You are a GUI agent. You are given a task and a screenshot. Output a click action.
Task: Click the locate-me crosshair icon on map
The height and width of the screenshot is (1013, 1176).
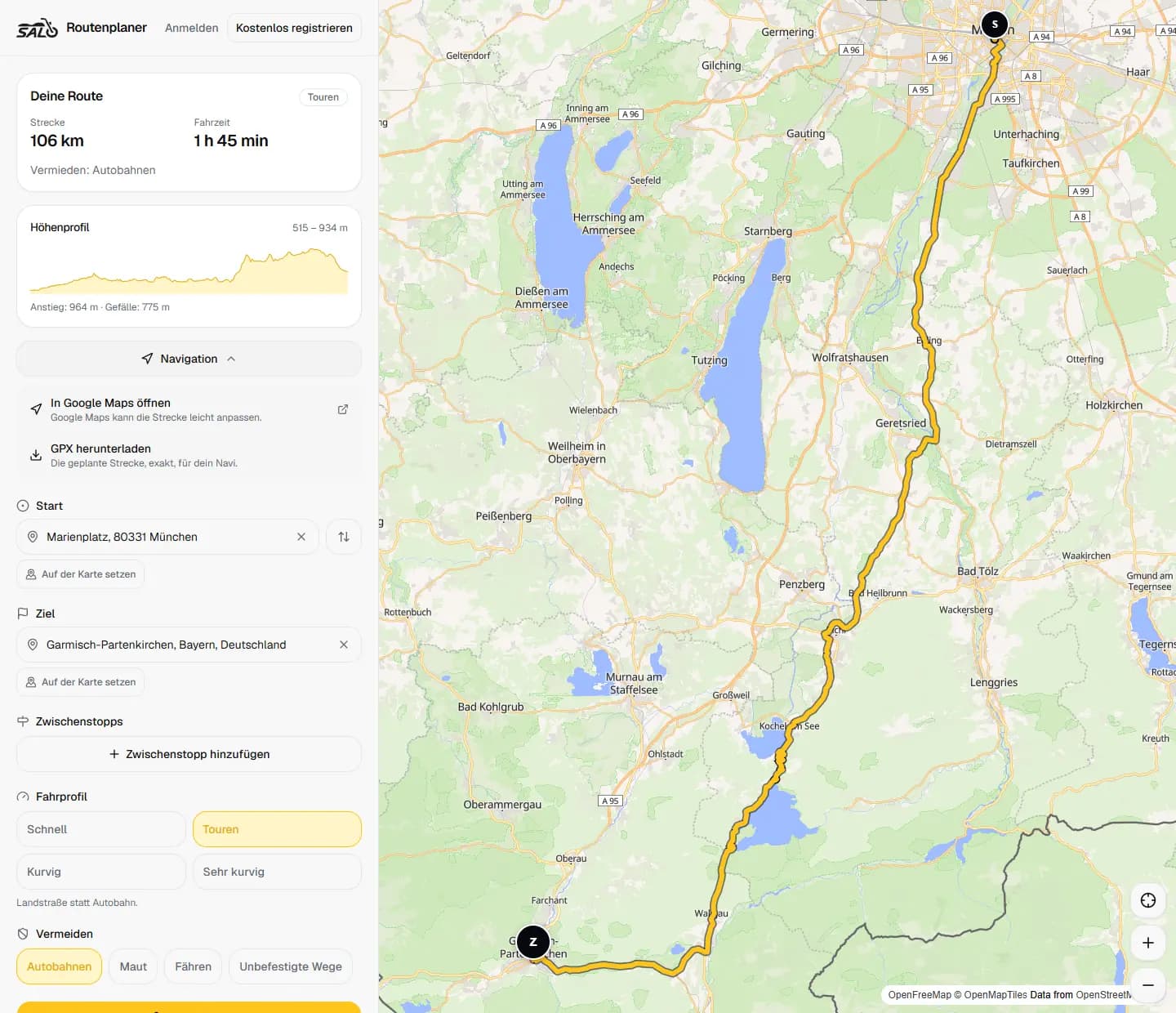[1148, 900]
